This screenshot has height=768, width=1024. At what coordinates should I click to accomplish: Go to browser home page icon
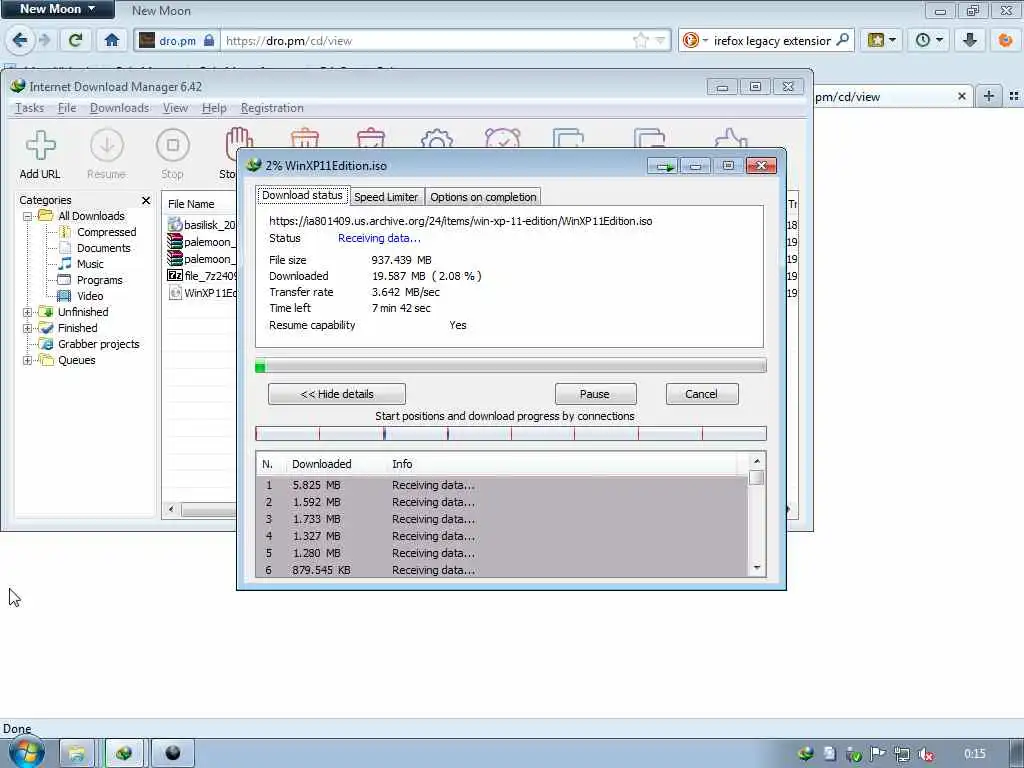point(112,40)
